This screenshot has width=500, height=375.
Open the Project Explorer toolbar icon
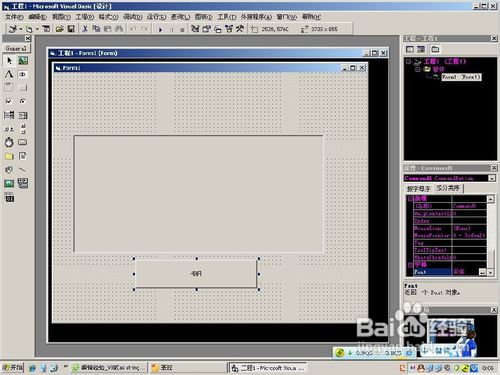pos(195,29)
